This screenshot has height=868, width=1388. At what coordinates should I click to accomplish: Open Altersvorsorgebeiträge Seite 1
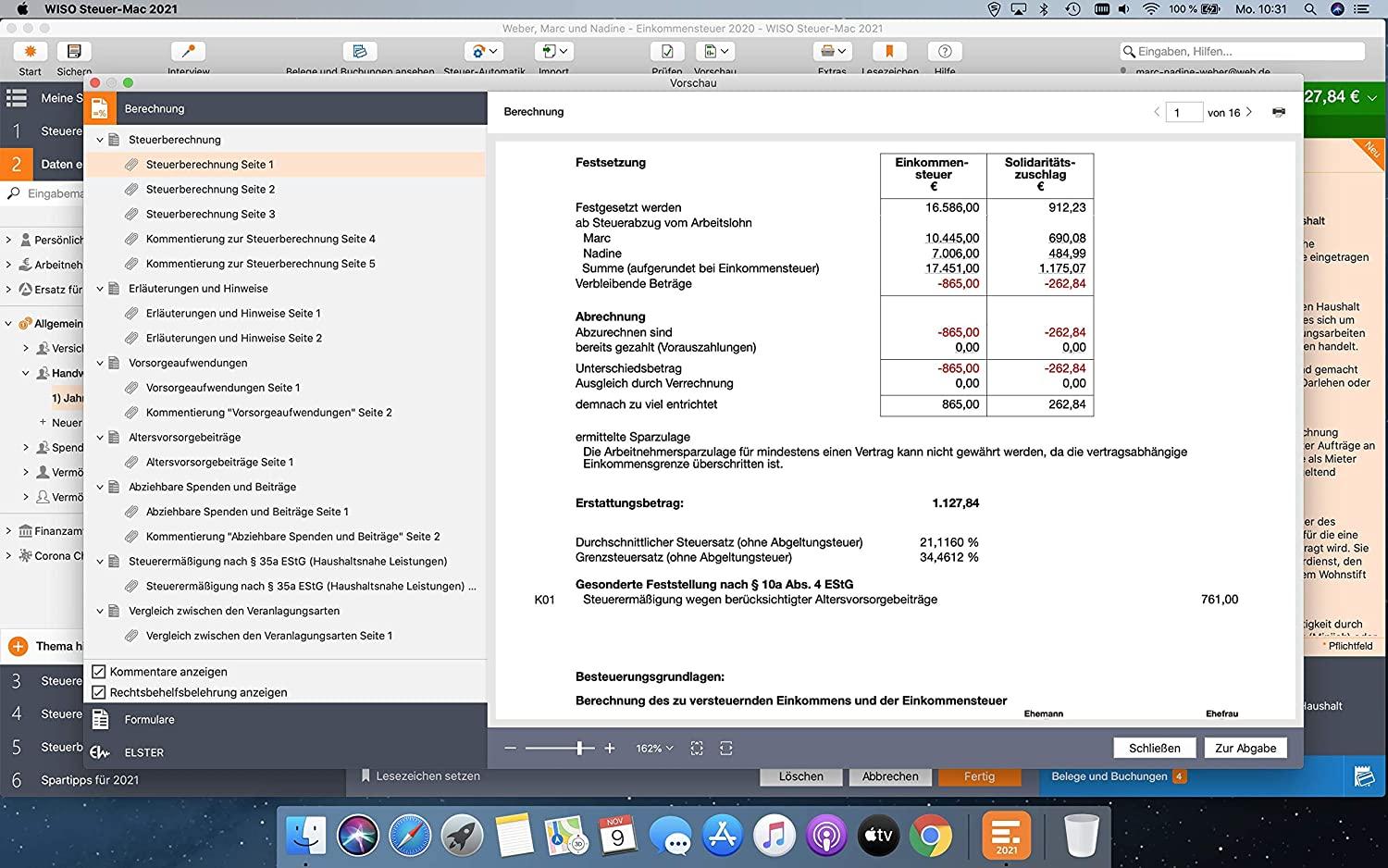pyautogui.click(x=219, y=462)
